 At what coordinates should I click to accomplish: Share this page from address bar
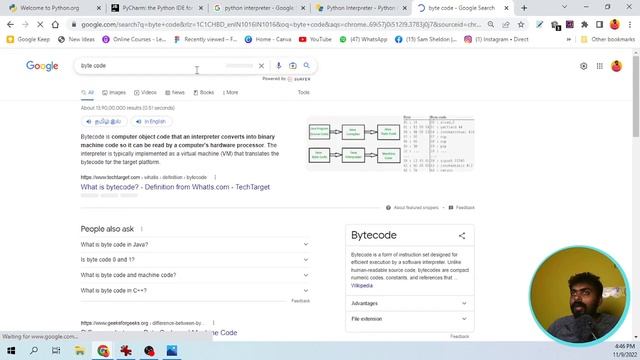point(506,24)
